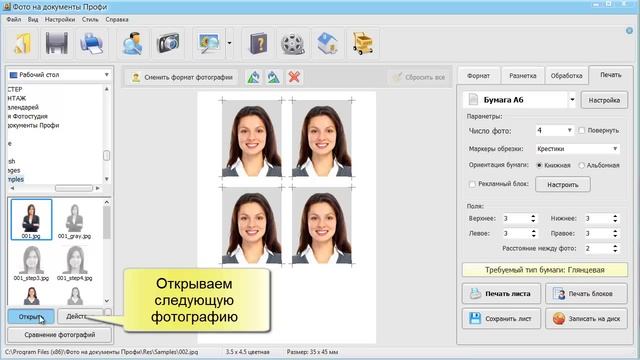Switch to the Разметка tab

tap(523, 76)
